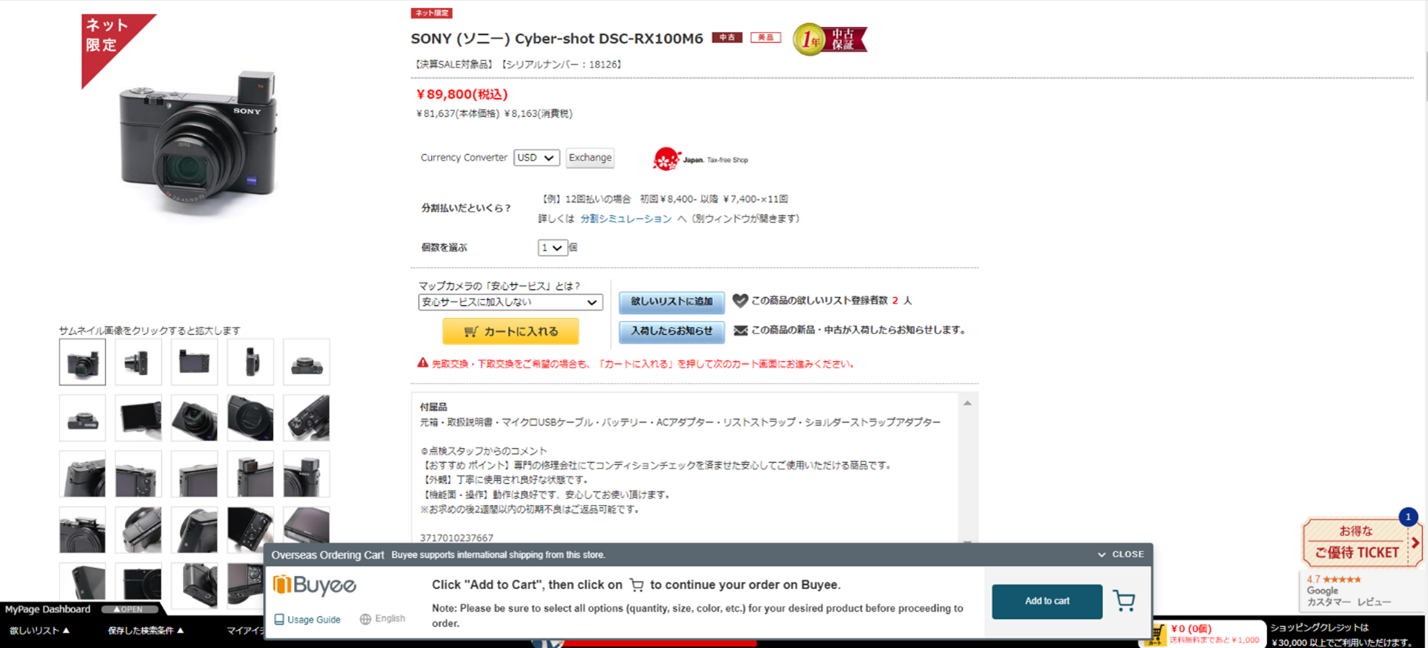
Task: Click the 3717010237667 product code text
Action: pos(456,538)
